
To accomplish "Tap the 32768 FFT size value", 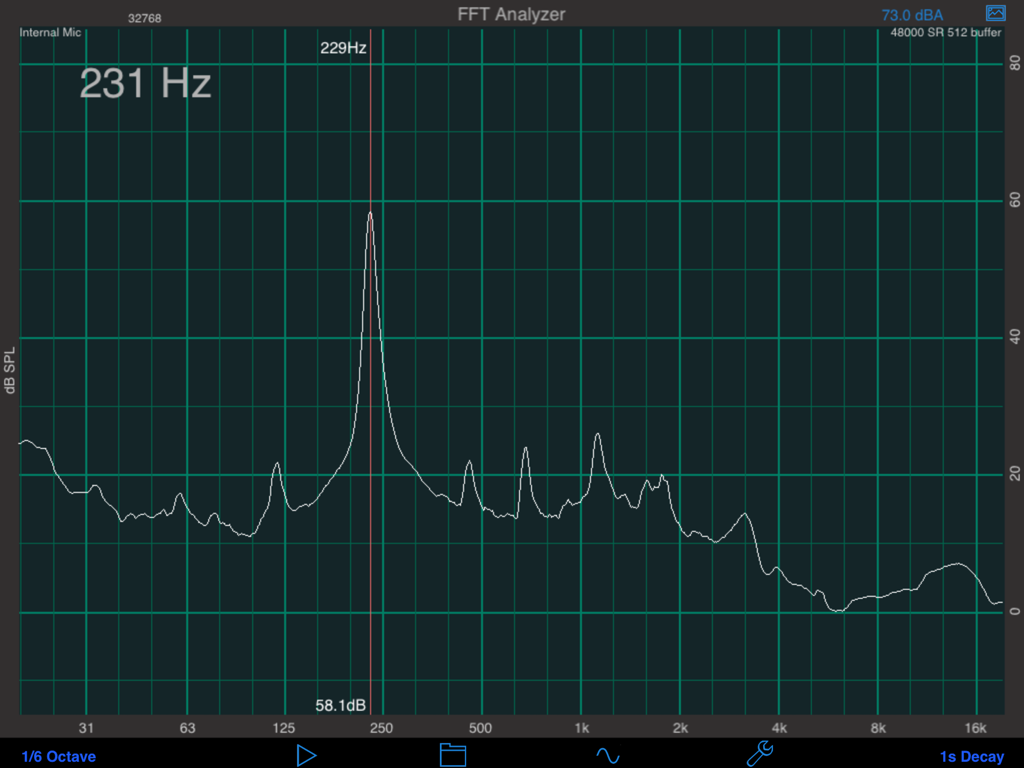I will pos(144,18).
